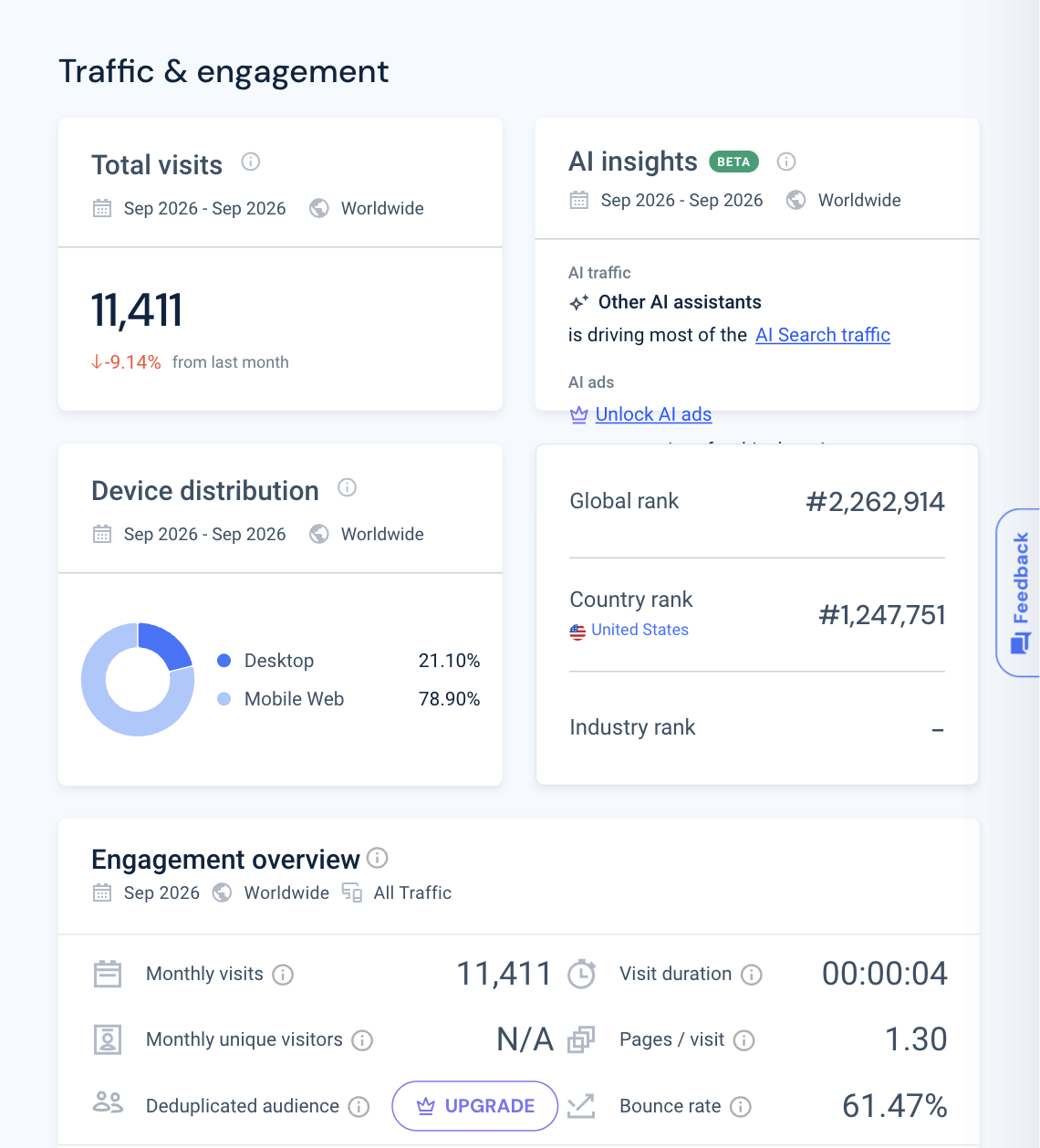Open the United States country link
This screenshot has height=1148, width=1040.
point(640,630)
